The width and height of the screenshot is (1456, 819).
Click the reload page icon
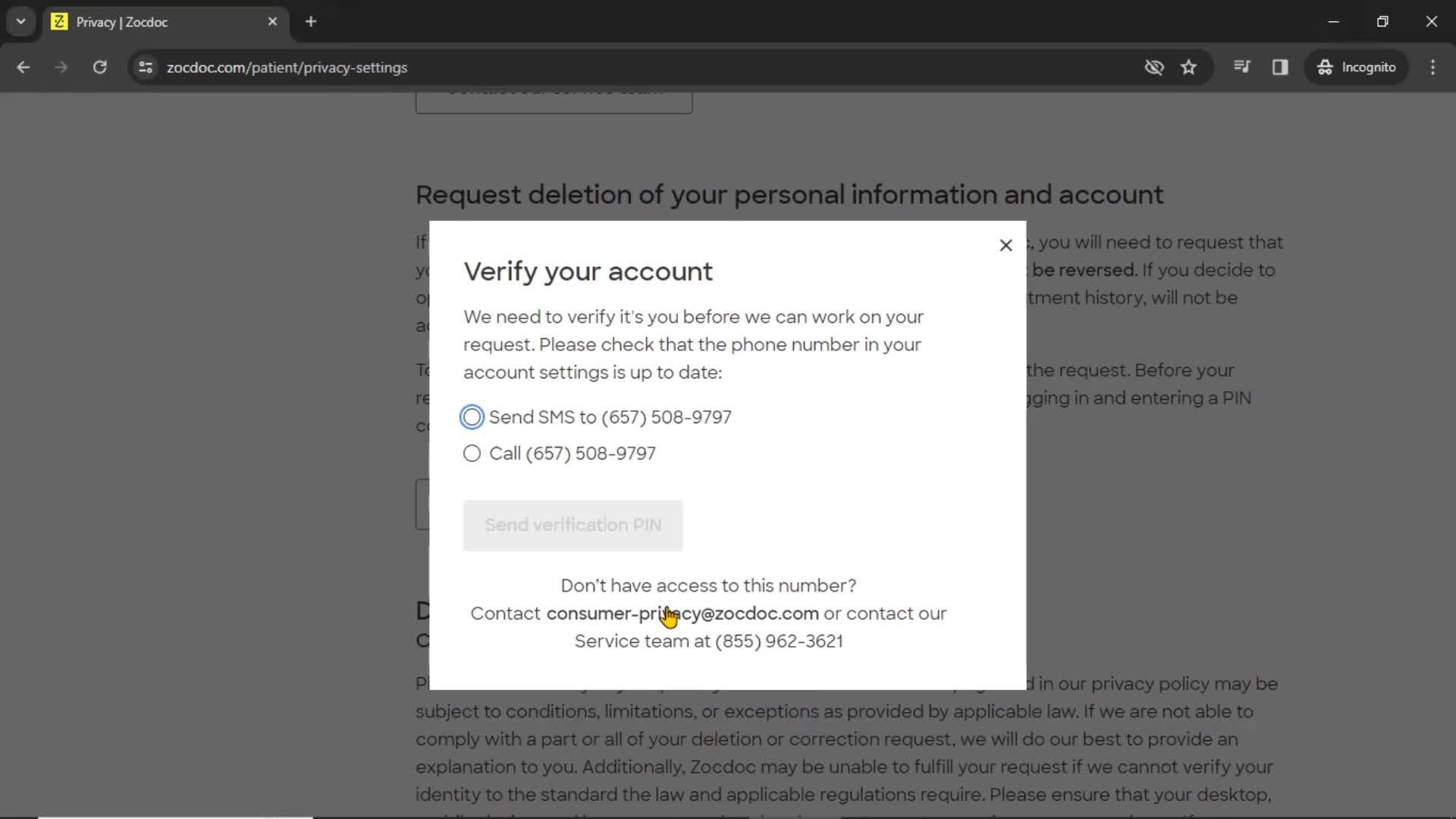coord(99,67)
